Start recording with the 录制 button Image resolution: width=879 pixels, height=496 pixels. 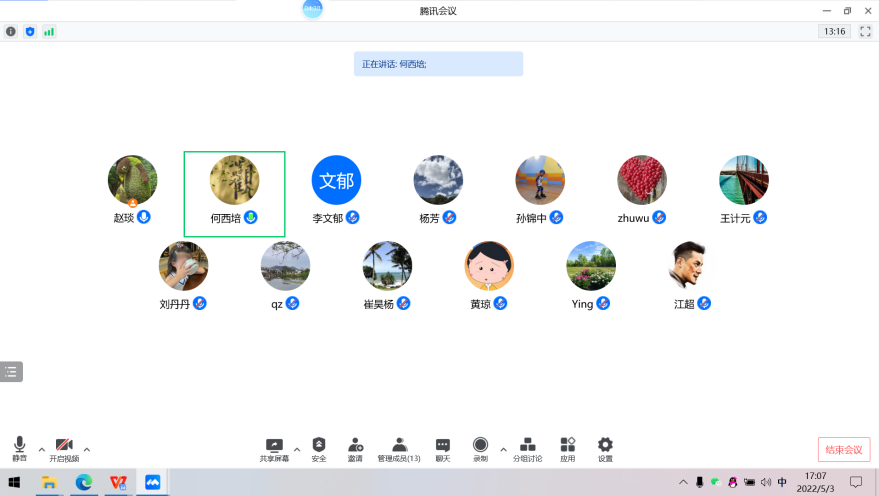pos(481,448)
